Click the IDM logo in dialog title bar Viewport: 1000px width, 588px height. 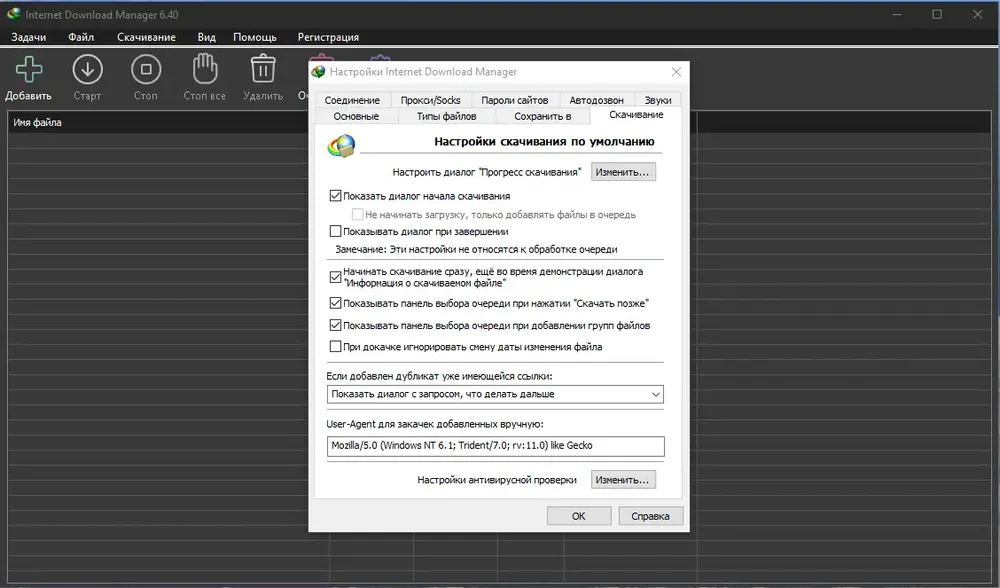tap(318, 72)
